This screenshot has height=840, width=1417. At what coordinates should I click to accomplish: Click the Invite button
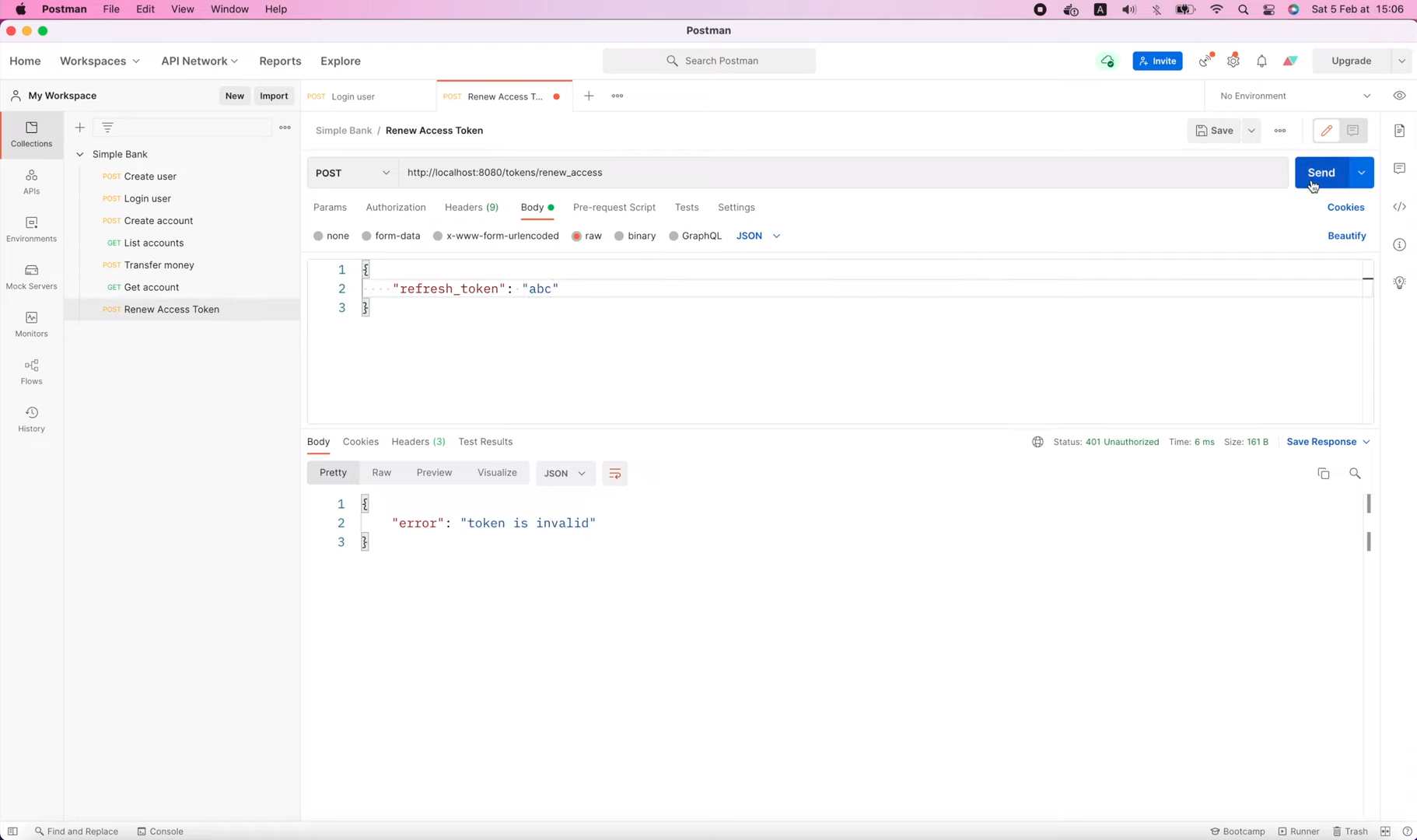point(1157,61)
